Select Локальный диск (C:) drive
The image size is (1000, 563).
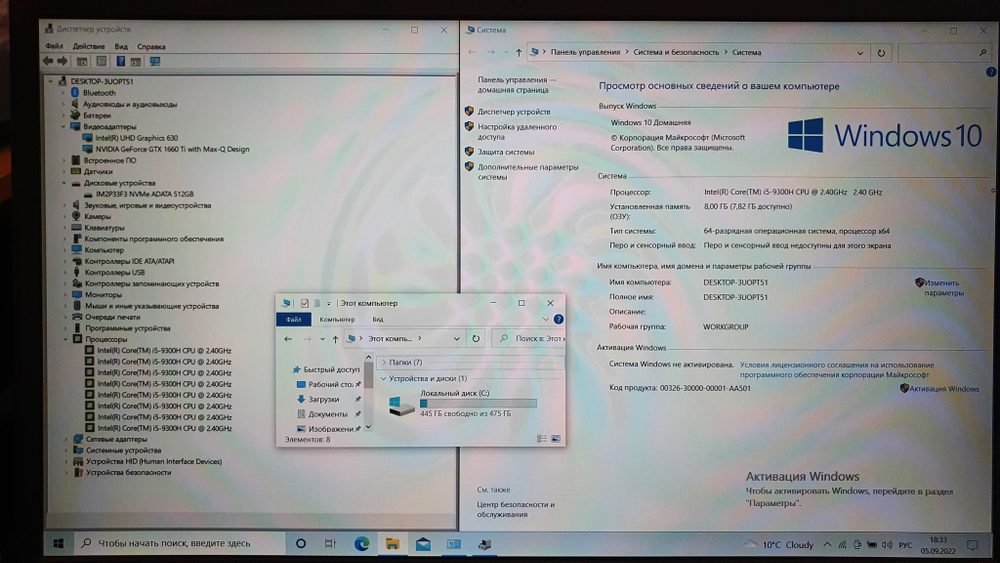(462, 404)
